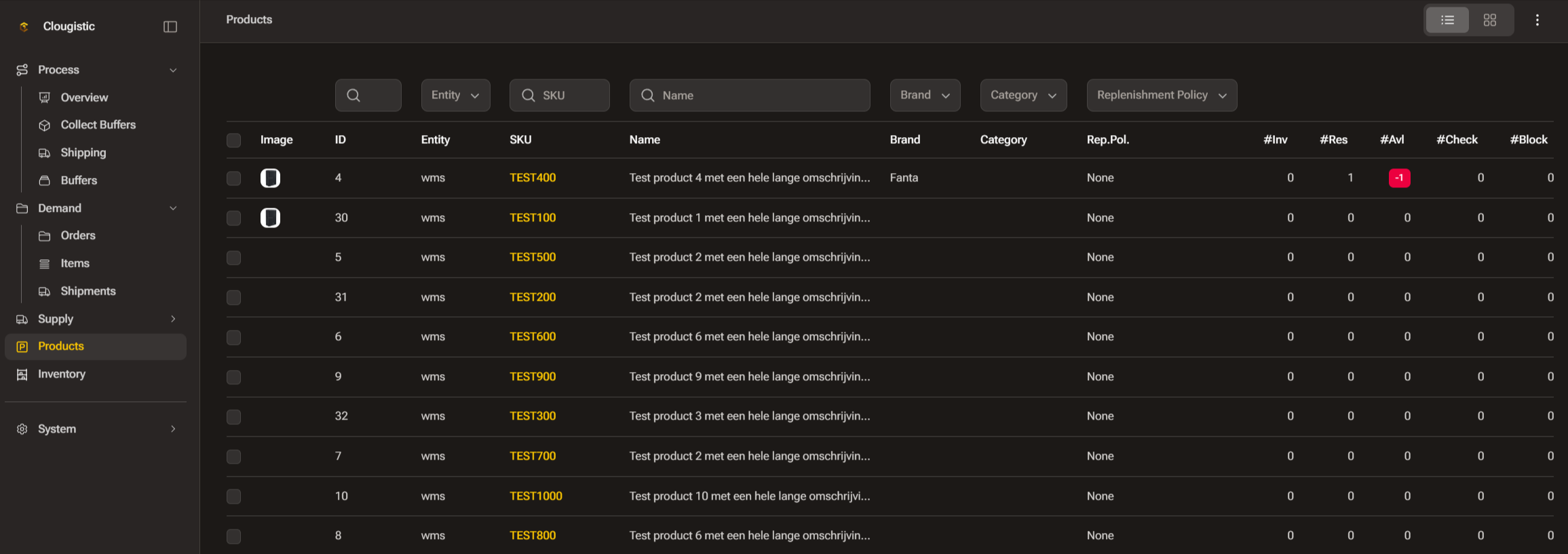Switch to list view layout

1447,20
